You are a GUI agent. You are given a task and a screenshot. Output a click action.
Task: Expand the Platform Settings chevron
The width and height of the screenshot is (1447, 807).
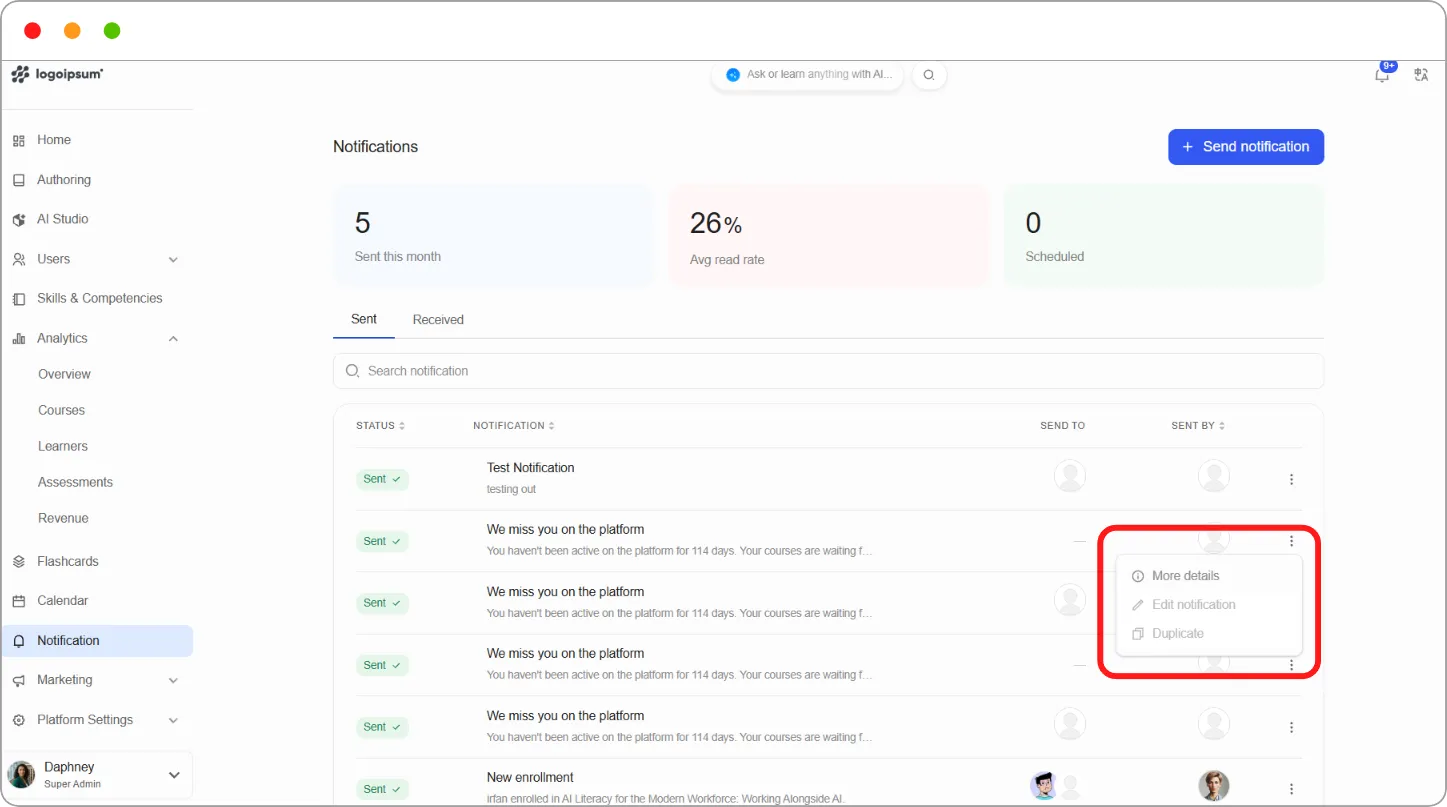[x=173, y=720]
